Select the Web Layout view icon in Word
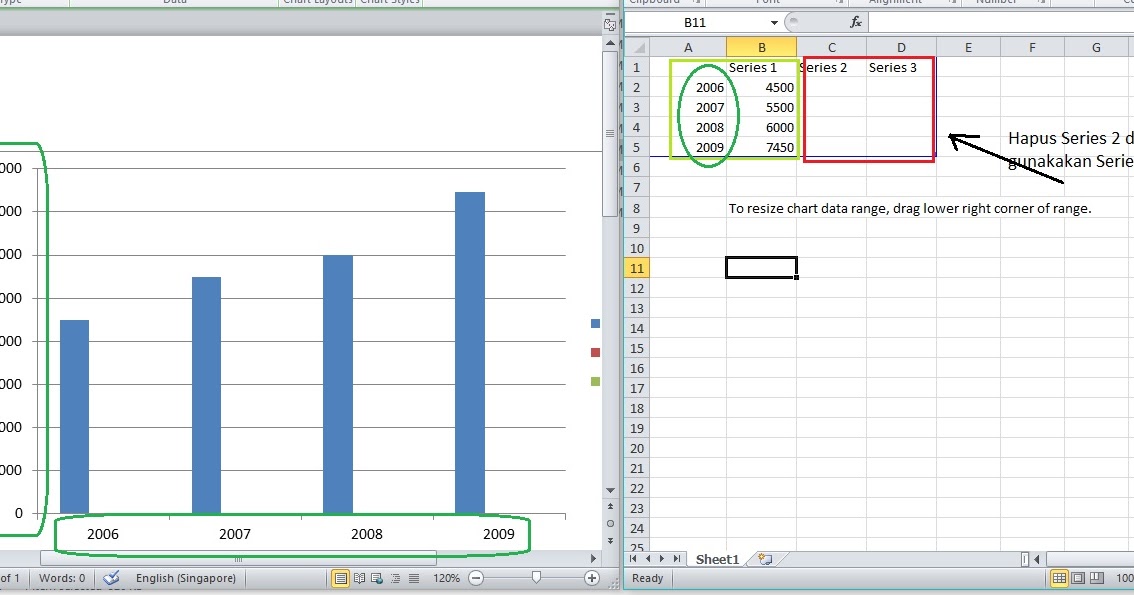The height and width of the screenshot is (595, 1134). [376, 578]
